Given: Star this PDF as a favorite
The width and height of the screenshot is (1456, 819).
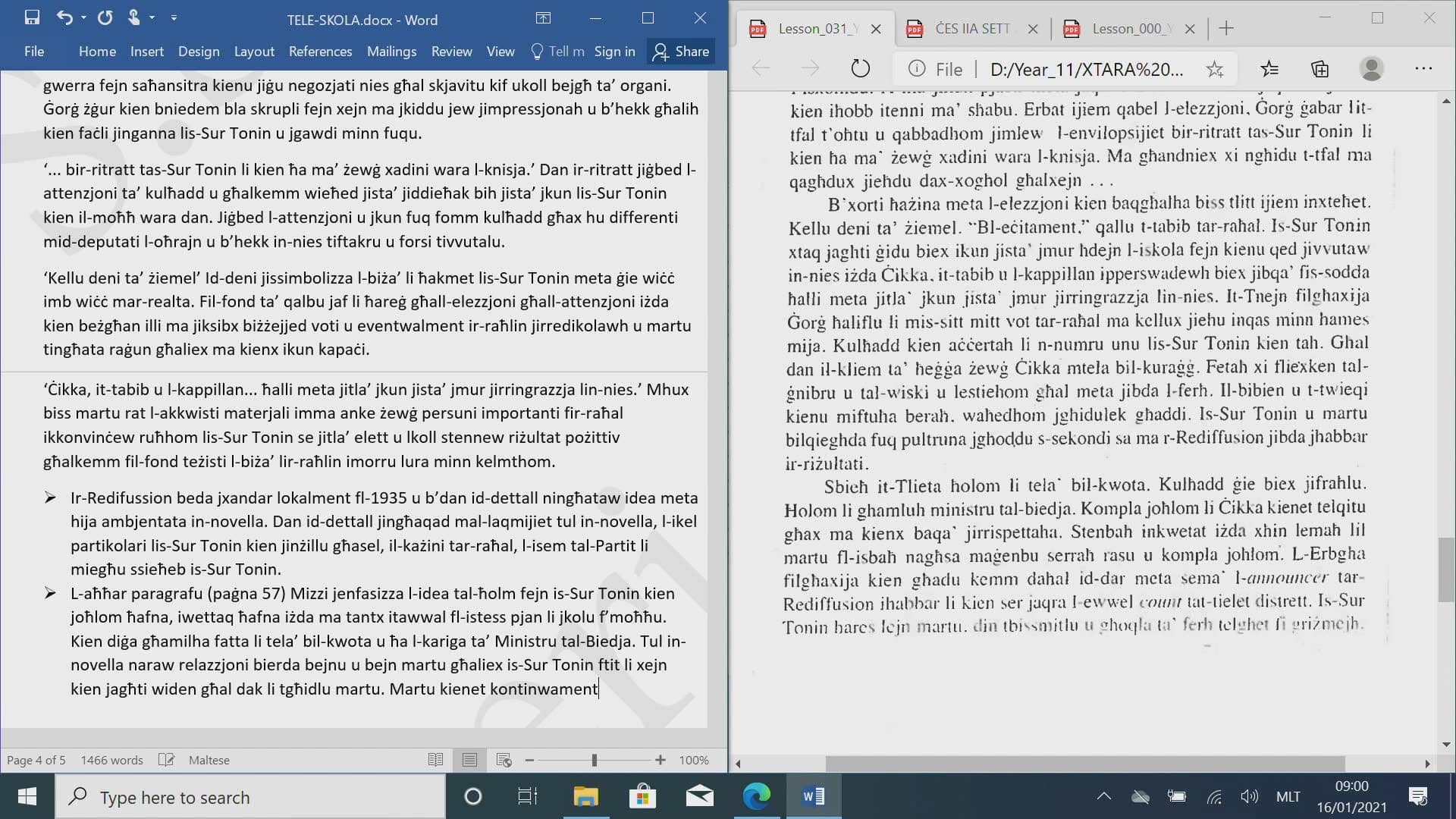Looking at the screenshot, I should point(1214,69).
